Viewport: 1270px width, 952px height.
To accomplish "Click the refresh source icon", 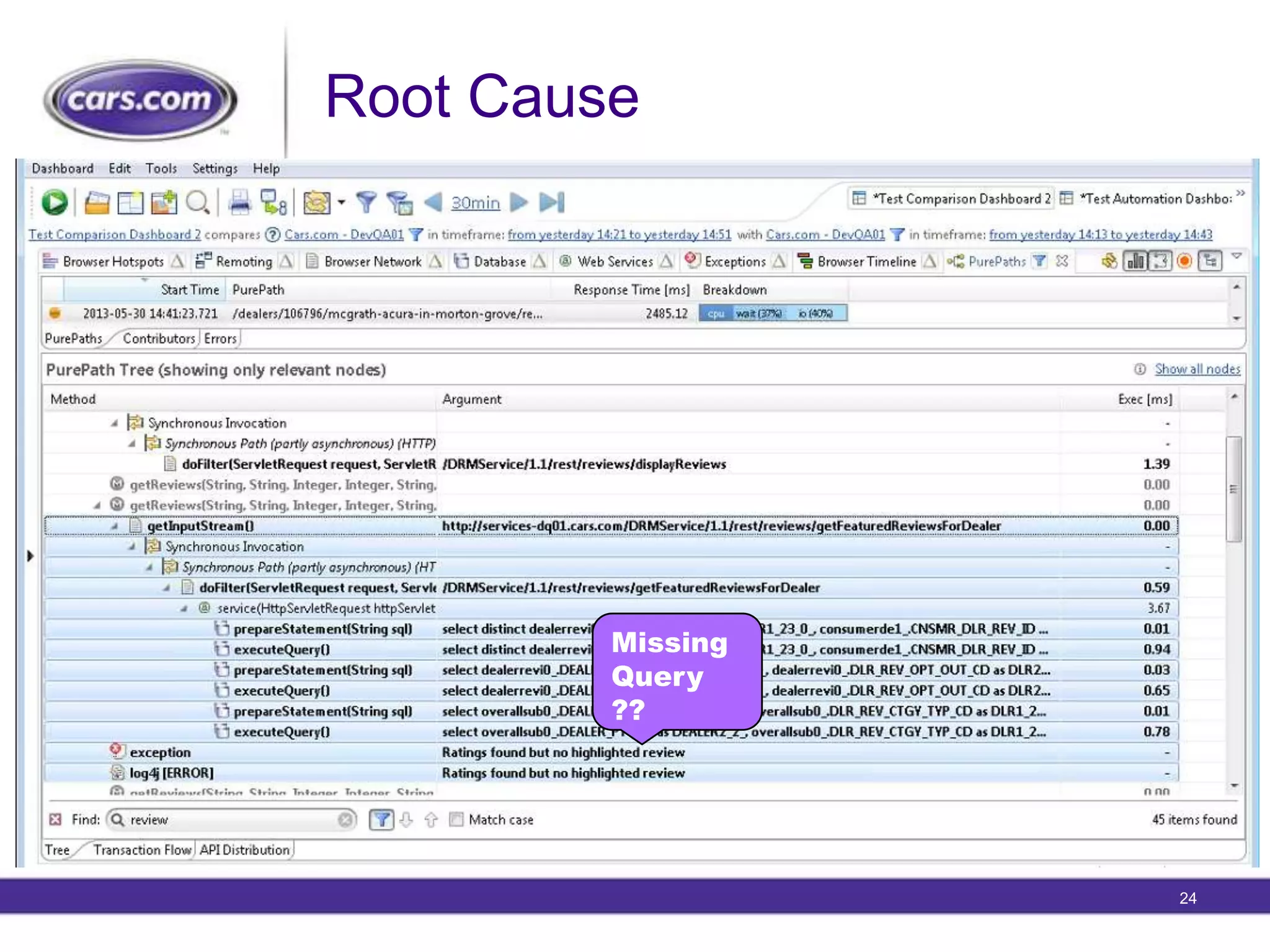I will (317, 203).
